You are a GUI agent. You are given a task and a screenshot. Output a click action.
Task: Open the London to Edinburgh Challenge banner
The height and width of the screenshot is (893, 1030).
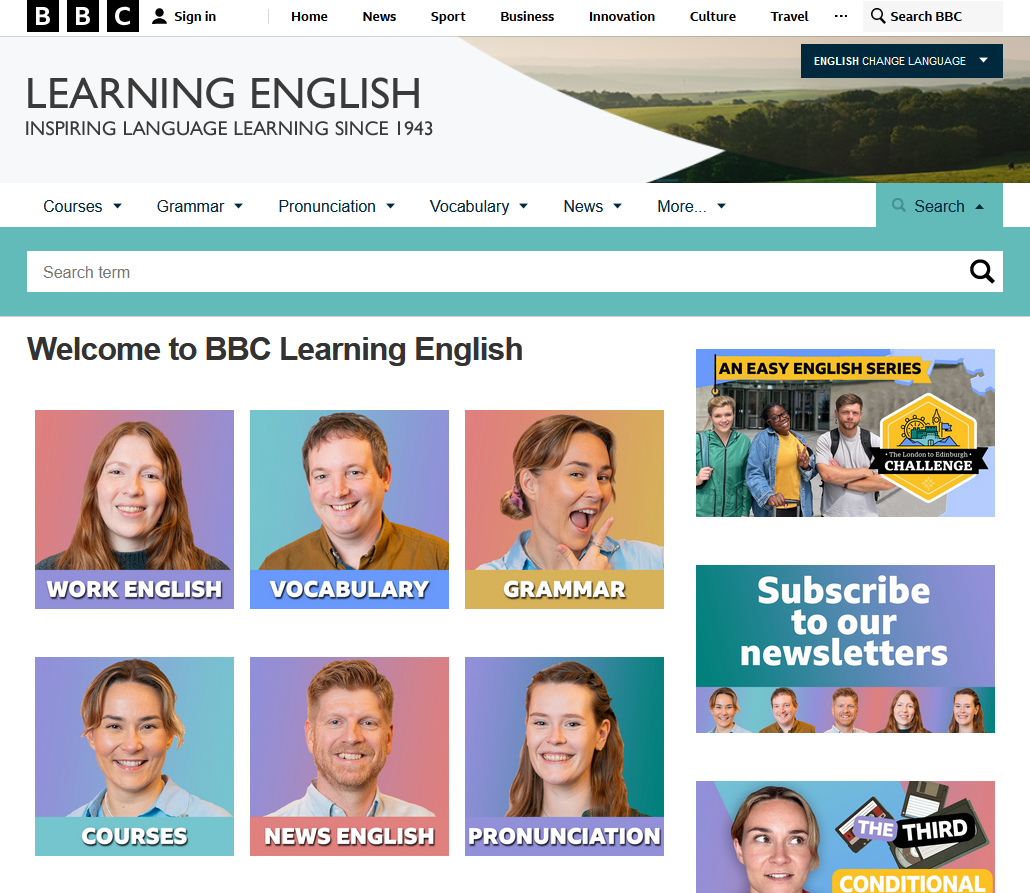845,432
